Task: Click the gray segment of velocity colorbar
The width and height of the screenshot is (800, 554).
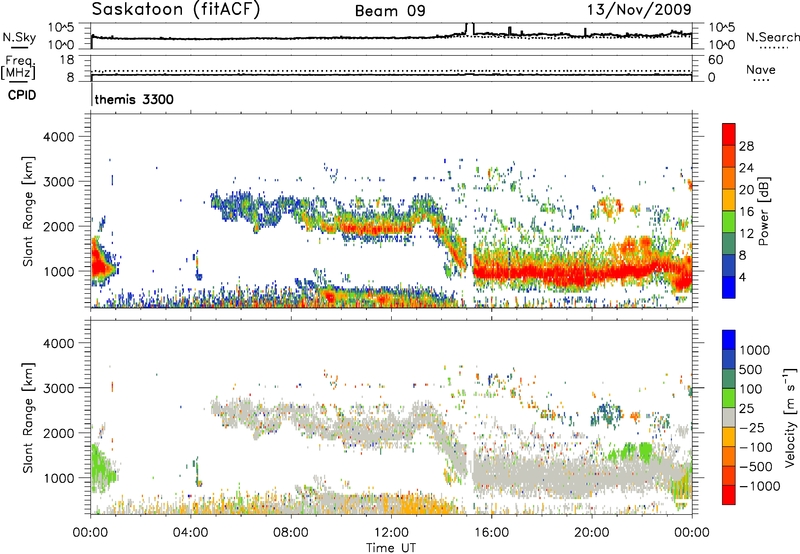Action: [x=729, y=417]
